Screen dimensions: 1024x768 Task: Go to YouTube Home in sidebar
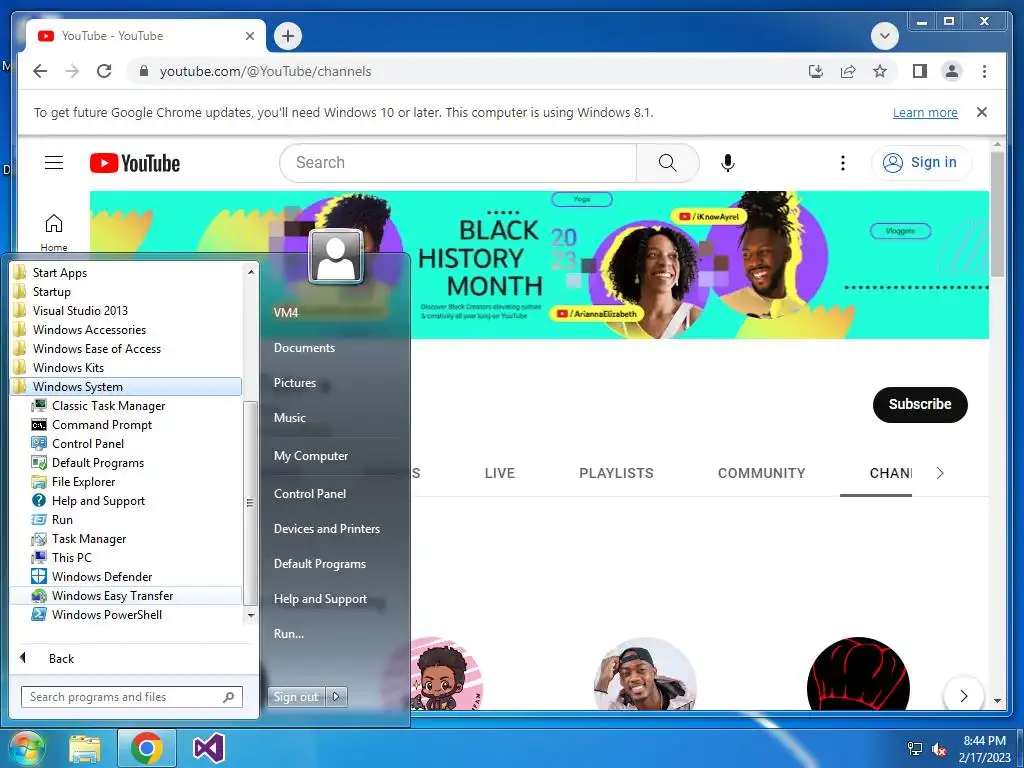[x=54, y=232]
